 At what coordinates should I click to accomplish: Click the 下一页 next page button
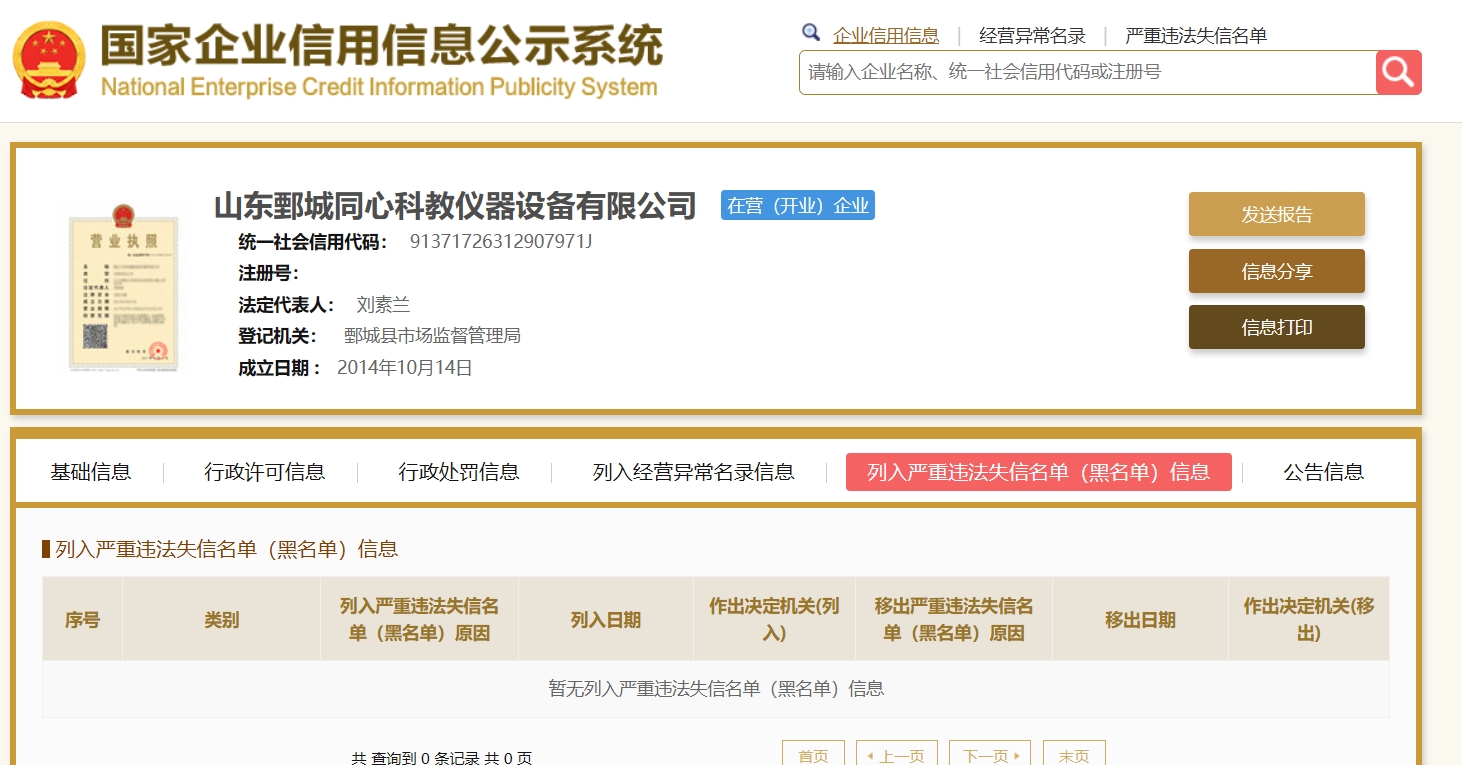click(990, 755)
